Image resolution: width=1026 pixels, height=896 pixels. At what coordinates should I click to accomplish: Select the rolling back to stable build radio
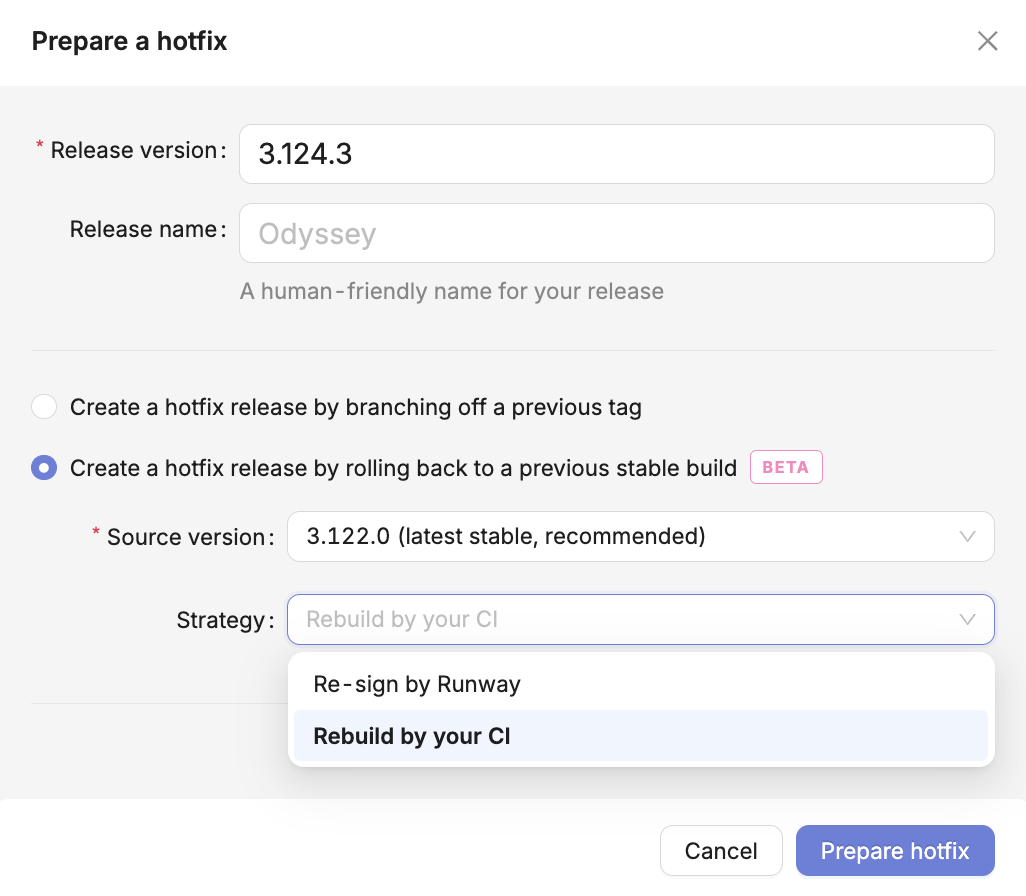click(44, 467)
